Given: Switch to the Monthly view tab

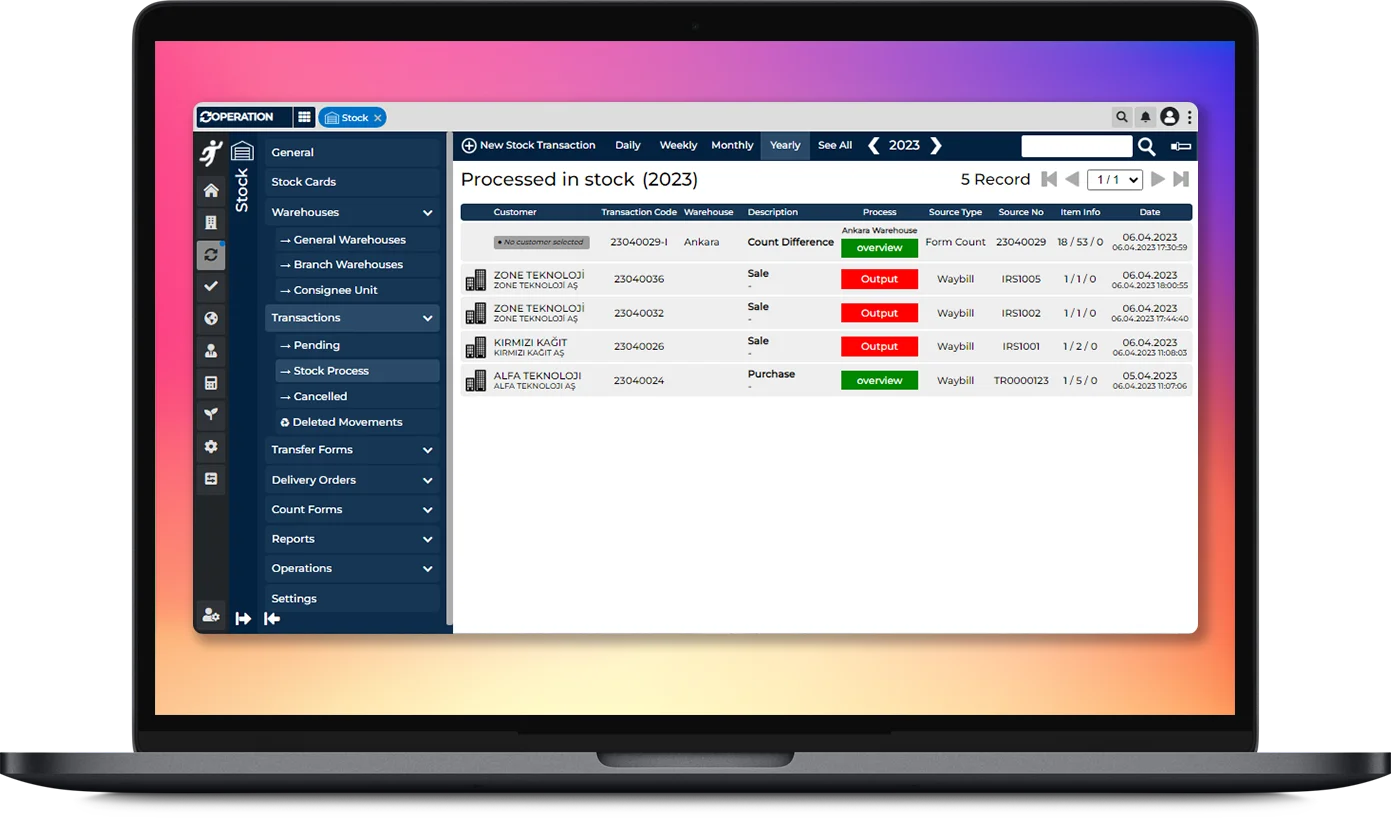Looking at the screenshot, I should [x=732, y=145].
